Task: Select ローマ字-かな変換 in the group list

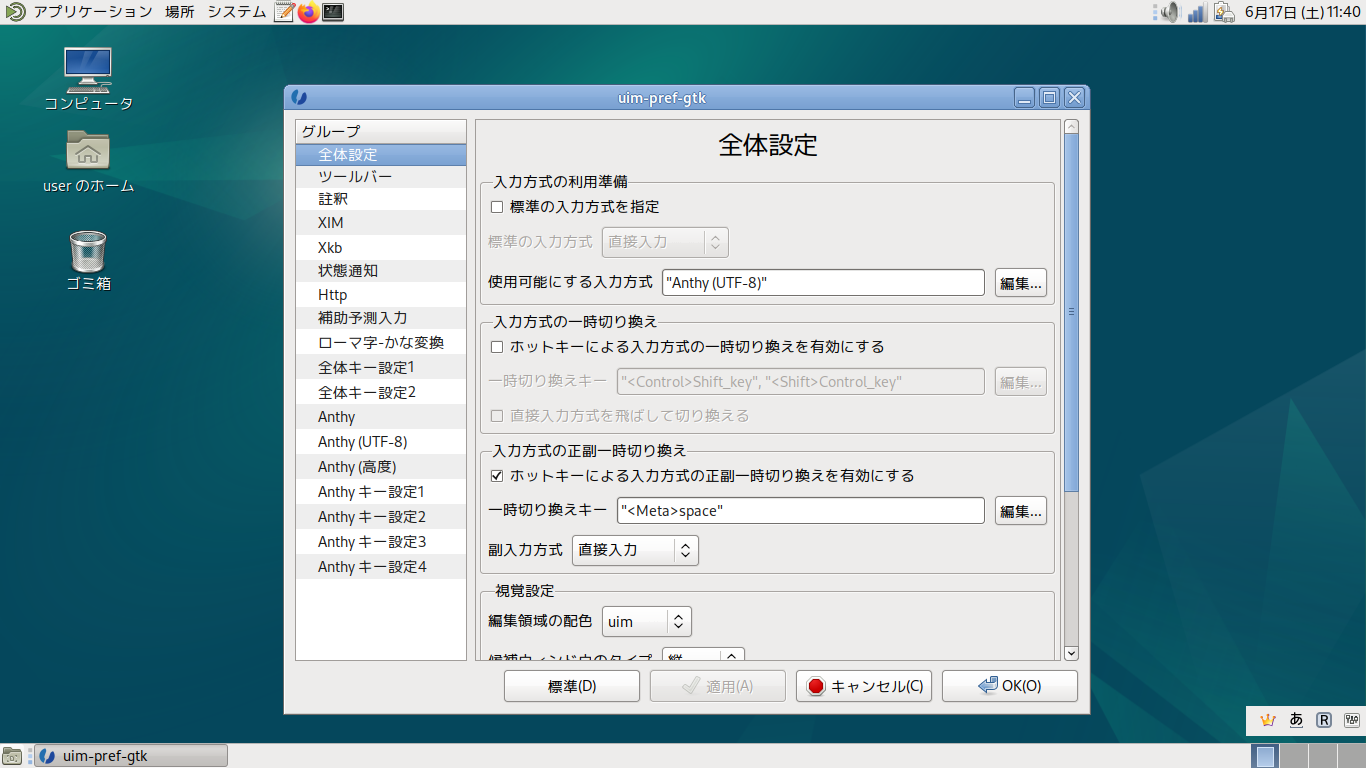Action: click(381, 342)
